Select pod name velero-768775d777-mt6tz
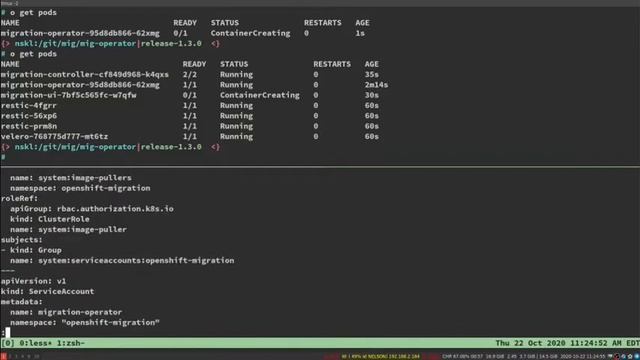This screenshot has width=640, height=360. [x=54, y=137]
